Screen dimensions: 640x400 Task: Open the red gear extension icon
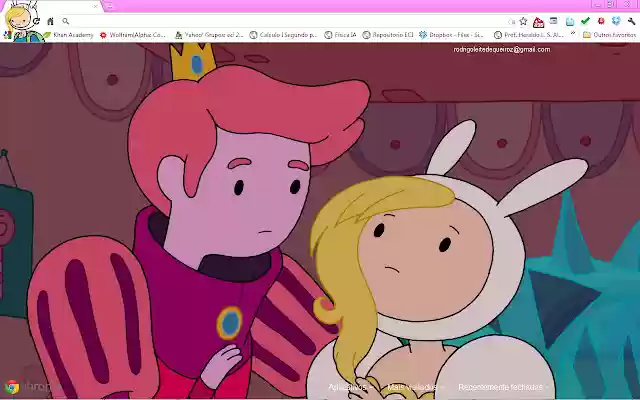click(x=601, y=21)
